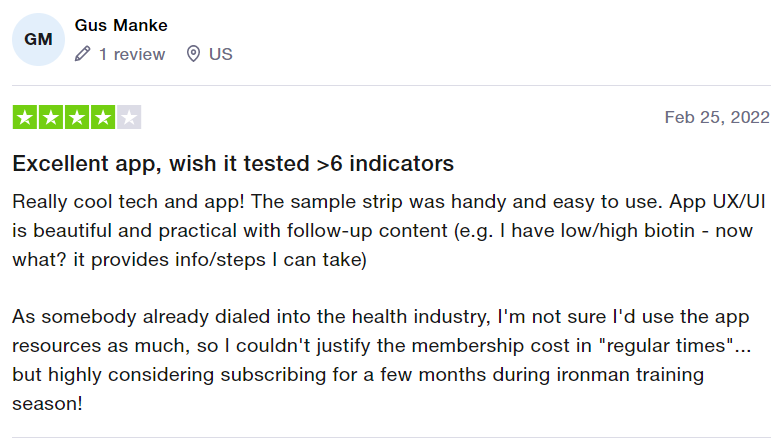The height and width of the screenshot is (445, 778).
Task: Click the word 'season!' ending the review
Action: coord(47,403)
